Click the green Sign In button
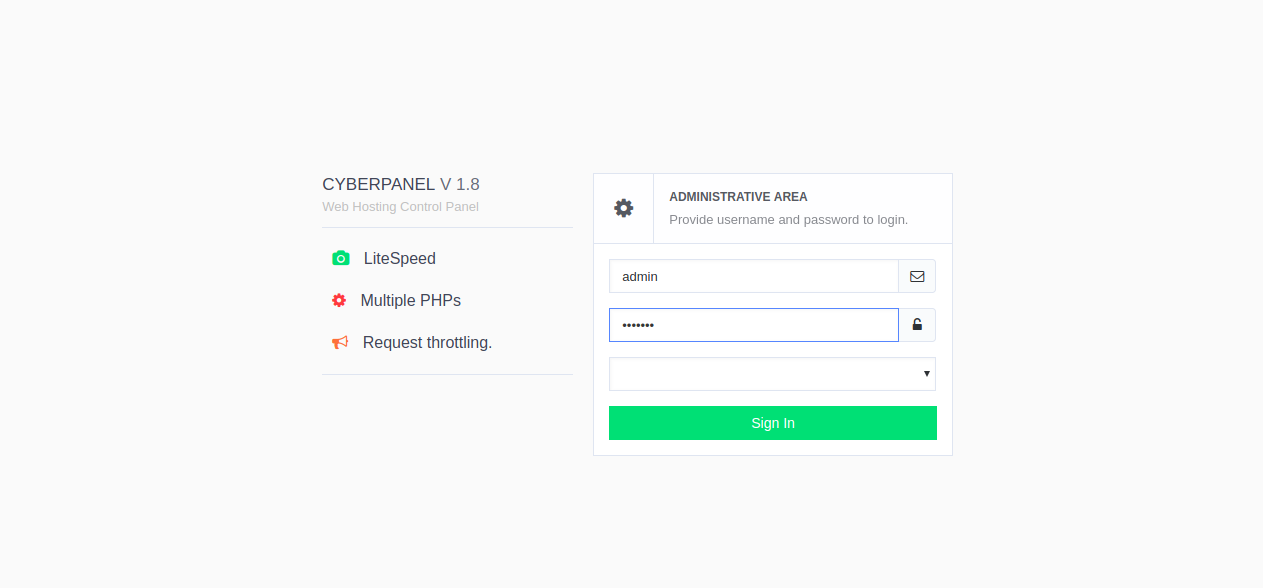Viewport: 1263px width, 588px height. [773, 423]
